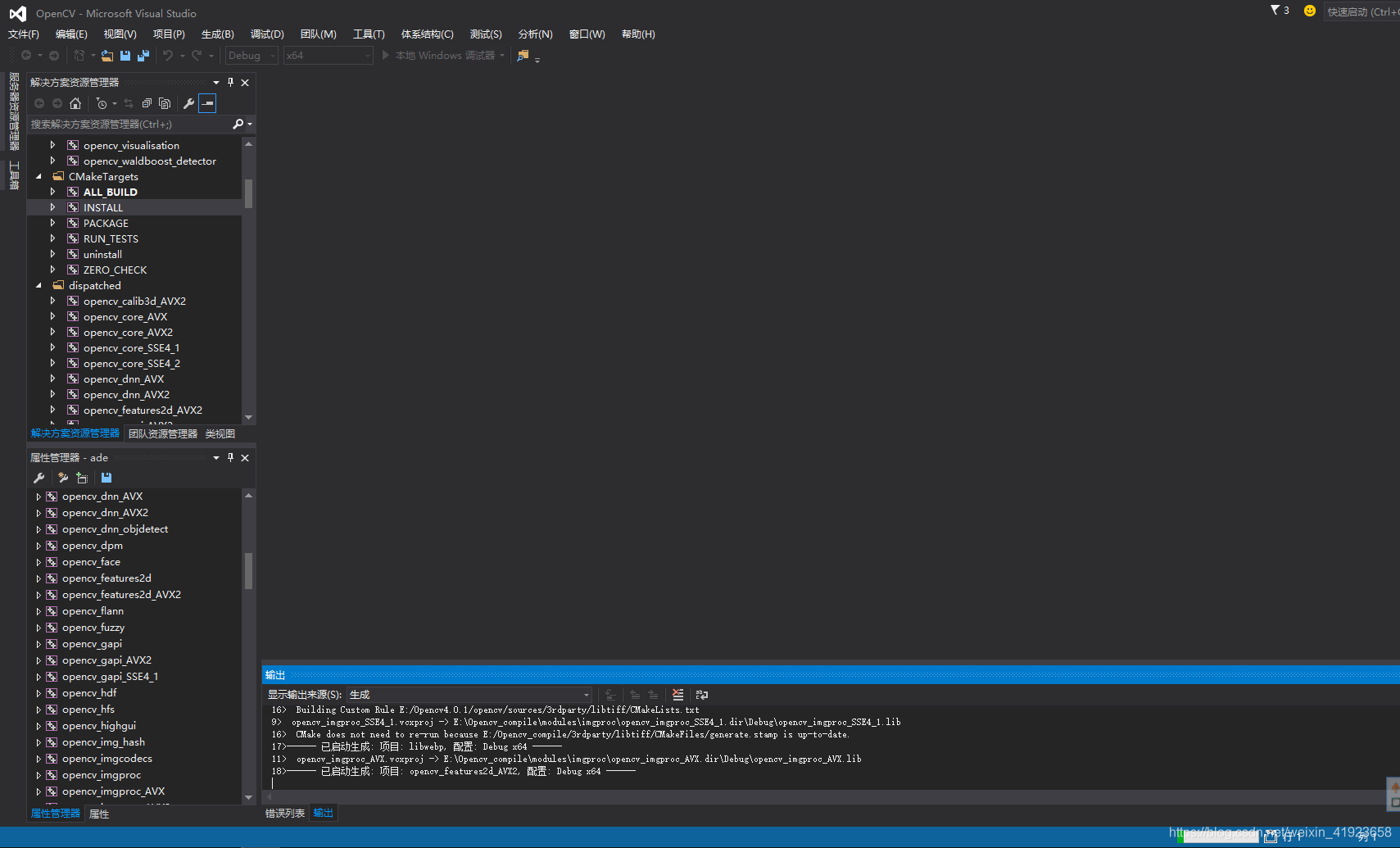Viewport: 1400px width, 848px height.
Task: Expand opencv_highgui in Property Manager
Action: (x=39, y=726)
